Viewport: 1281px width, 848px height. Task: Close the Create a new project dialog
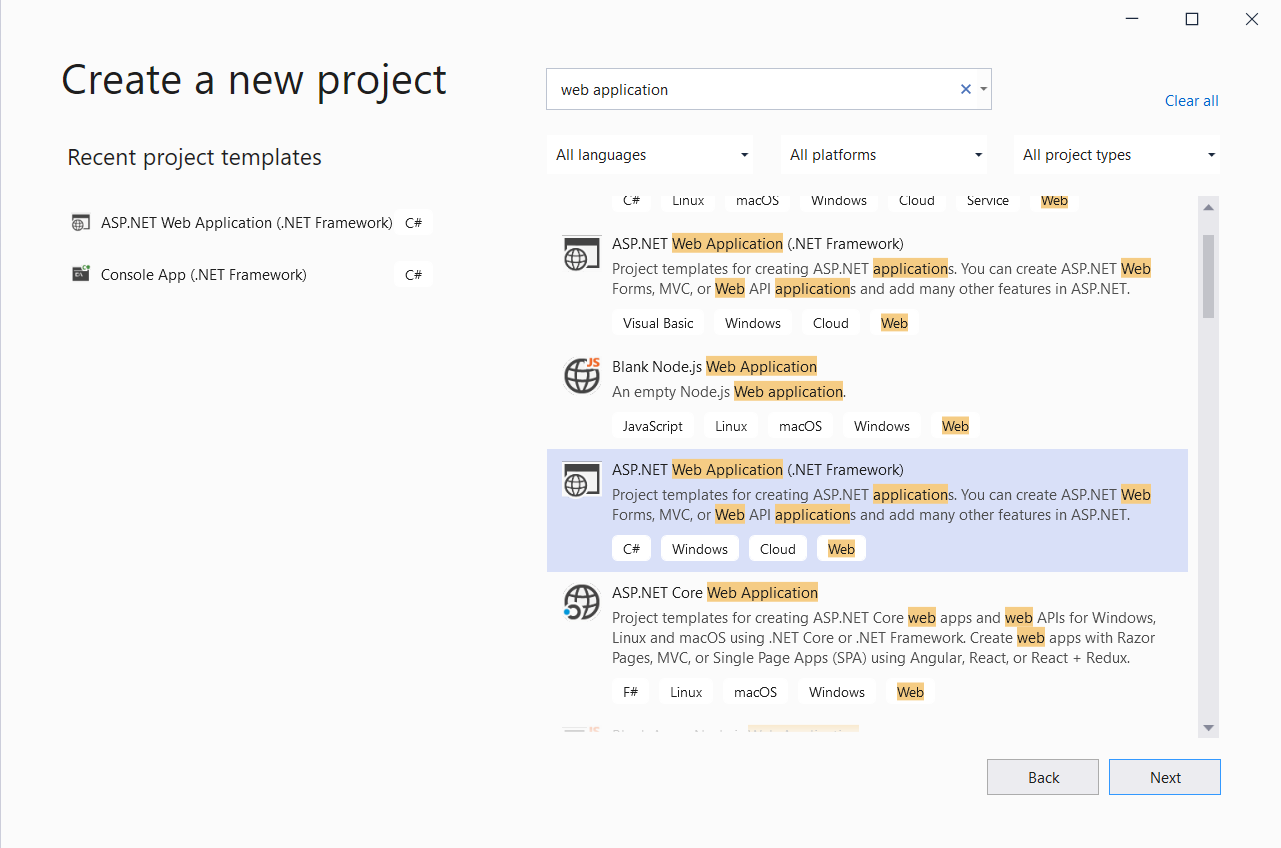(1252, 19)
